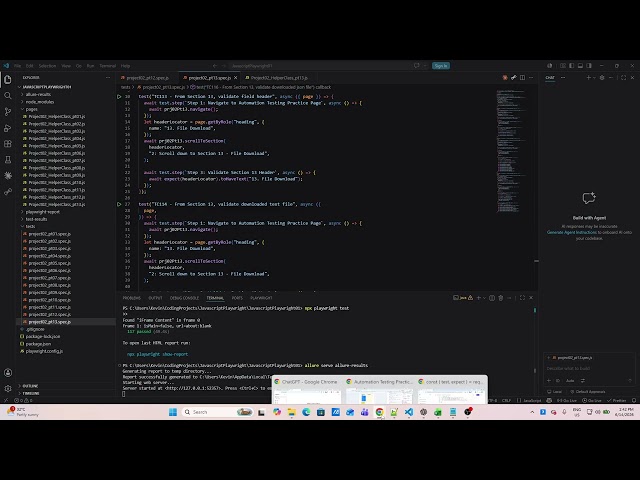Open package.json in the explorer

(38, 344)
